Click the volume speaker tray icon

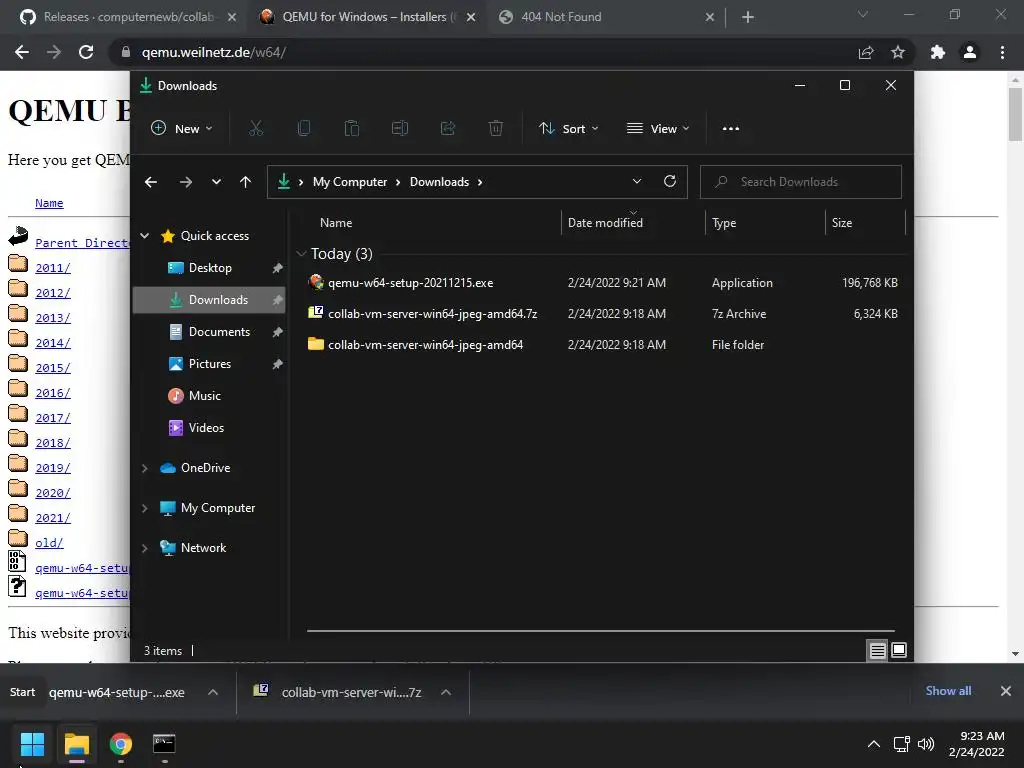click(x=926, y=744)
